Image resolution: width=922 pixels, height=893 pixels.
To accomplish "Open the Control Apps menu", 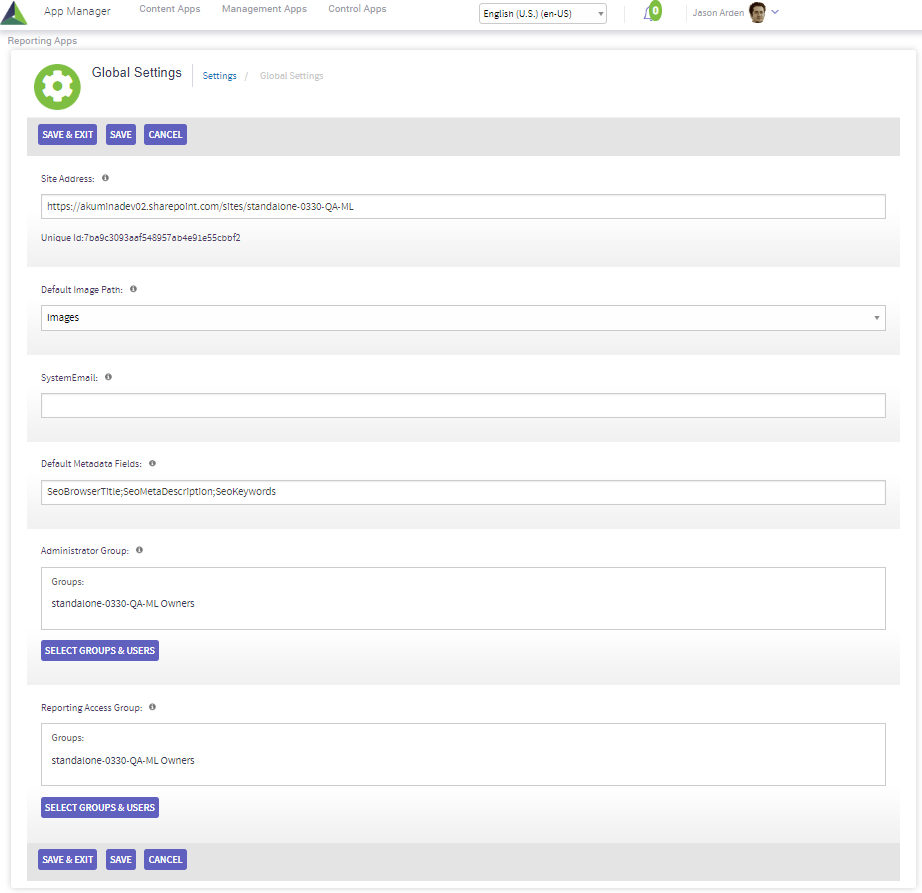I will click(357, 9).
